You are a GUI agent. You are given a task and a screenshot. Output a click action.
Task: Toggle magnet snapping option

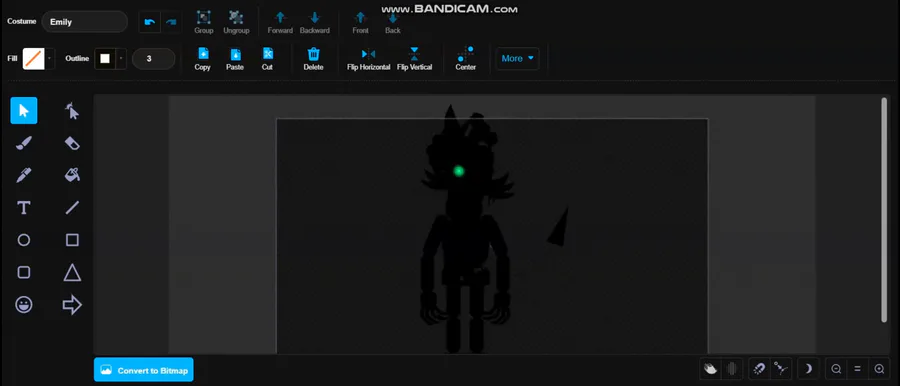759,369
